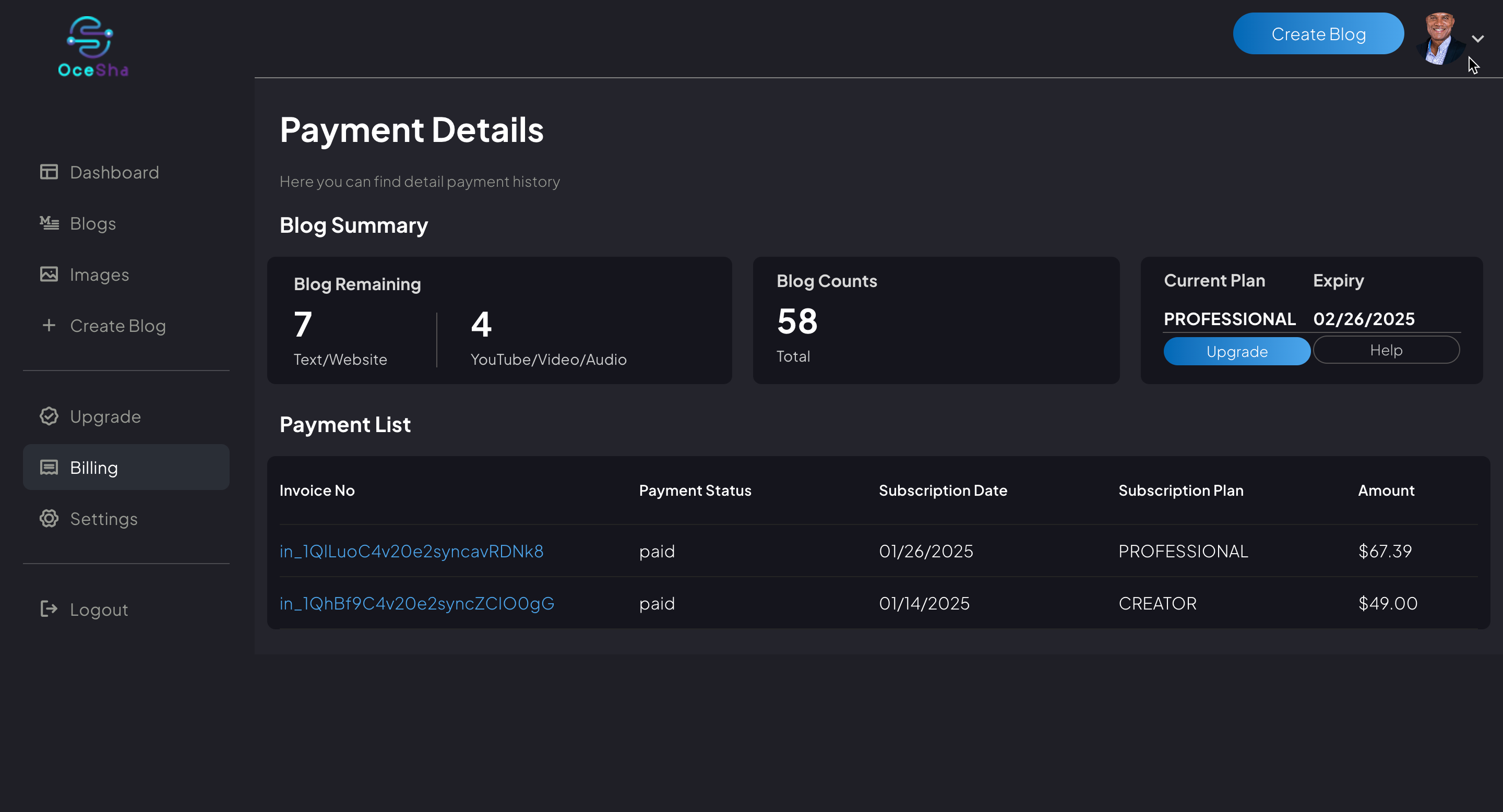Click the Settings gear icon in sidebar
Image resolution: width=1503 pixels, height=812 pixels.
pyautogui.click(x=49, y=519)
